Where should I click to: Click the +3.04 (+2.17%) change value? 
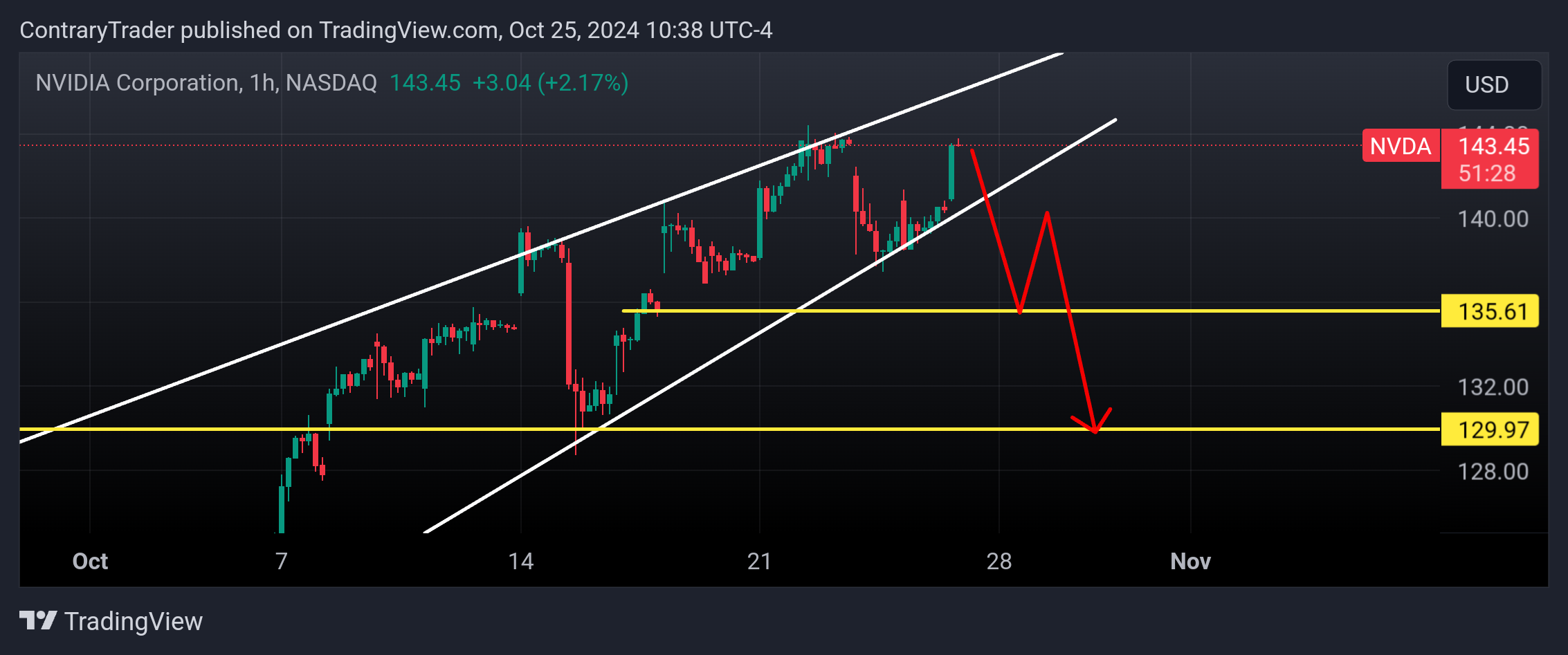point(550,83)
